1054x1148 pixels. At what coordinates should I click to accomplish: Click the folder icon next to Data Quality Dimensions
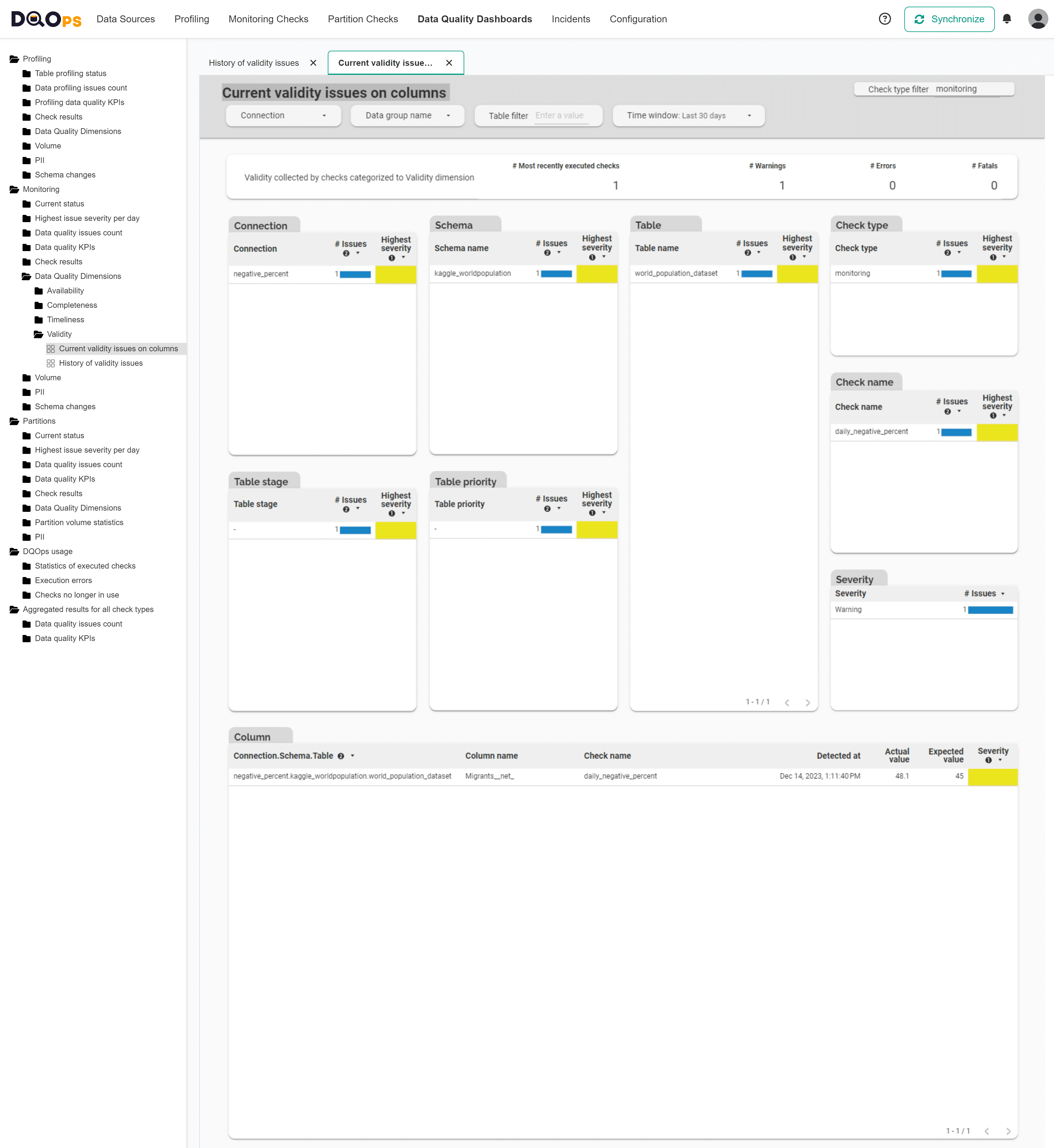(26, 276)
